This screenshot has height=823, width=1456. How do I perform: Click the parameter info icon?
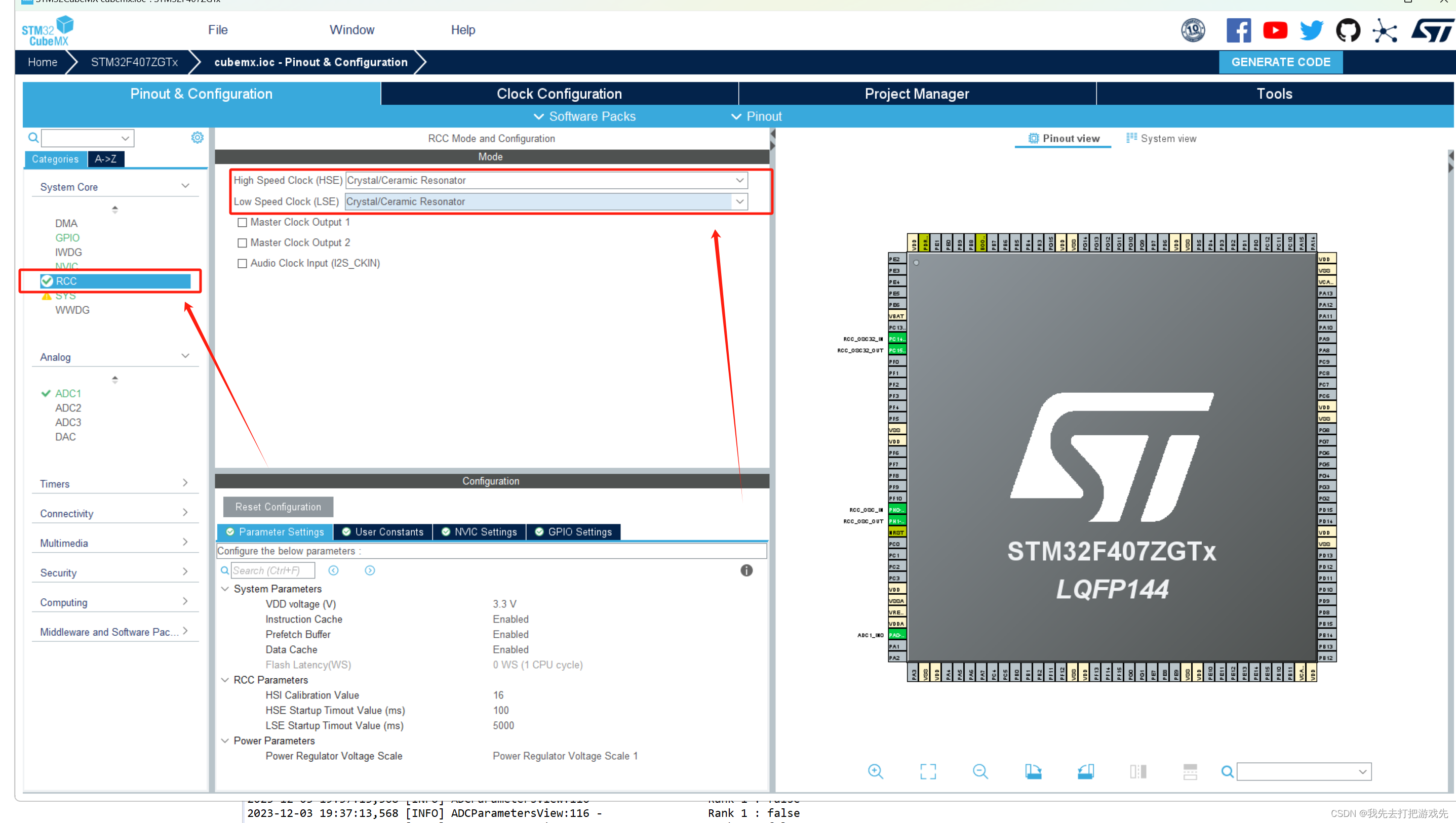click(x=746, y=570)
